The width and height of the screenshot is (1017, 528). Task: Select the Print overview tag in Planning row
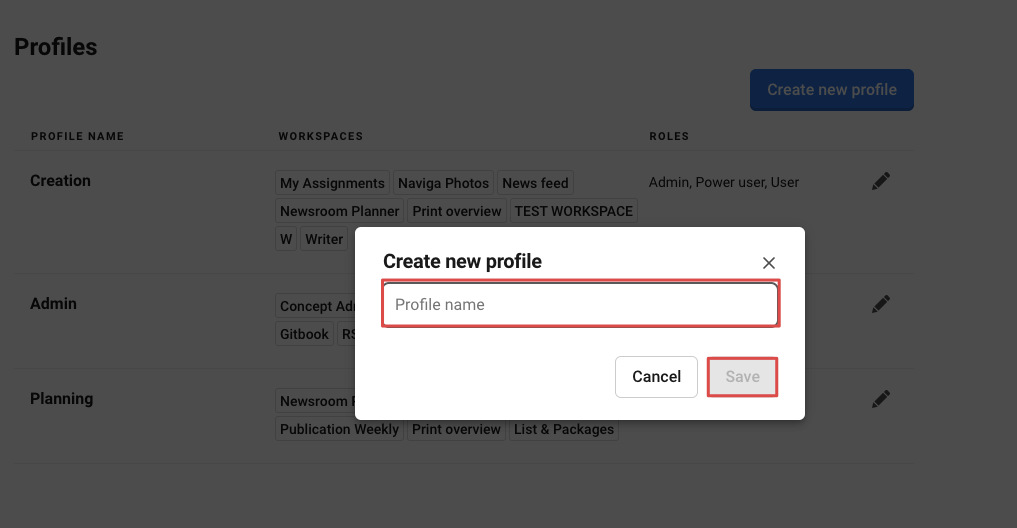[456, 429]
